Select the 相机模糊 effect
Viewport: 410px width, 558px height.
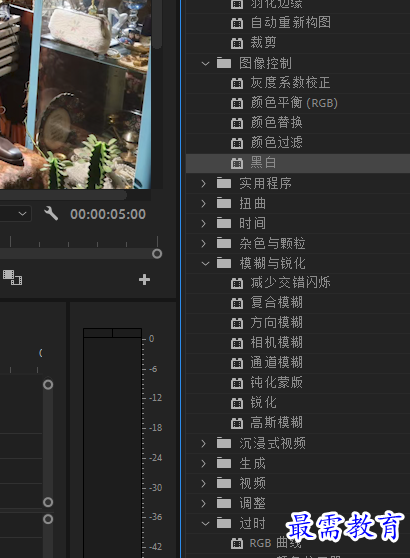coord(277,343)
